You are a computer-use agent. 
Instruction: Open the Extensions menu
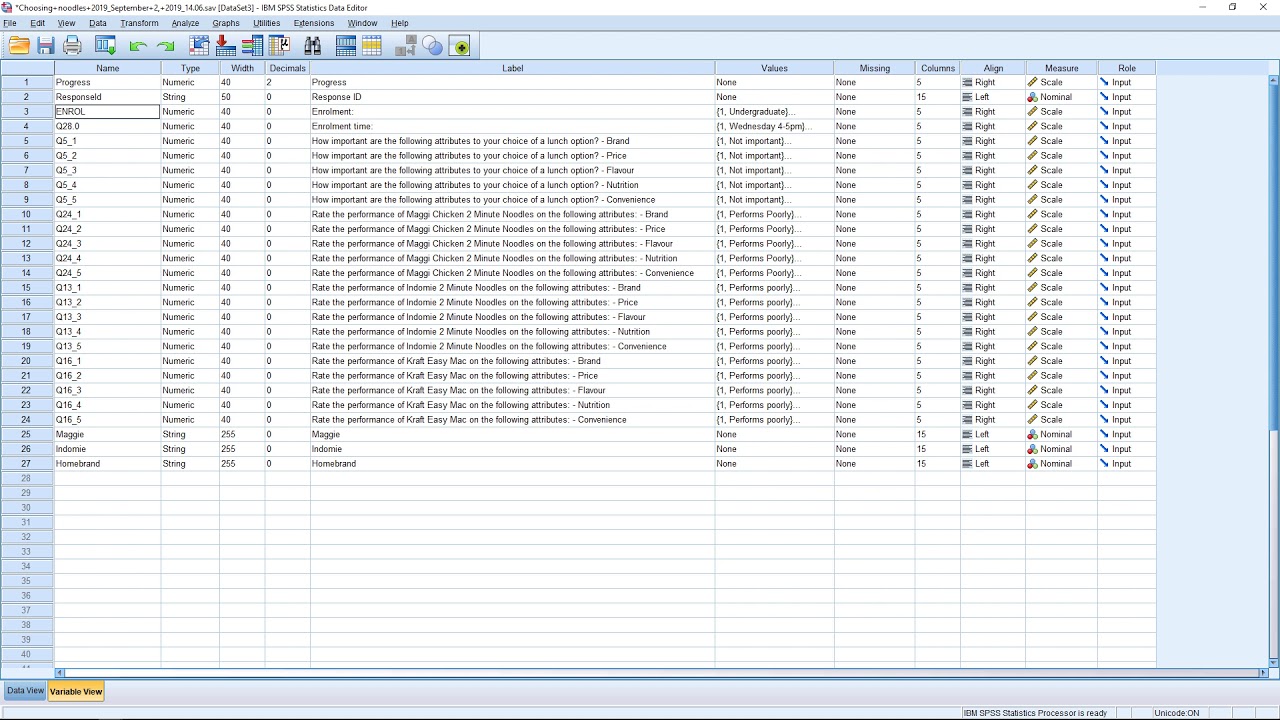[x=314, y=23]
